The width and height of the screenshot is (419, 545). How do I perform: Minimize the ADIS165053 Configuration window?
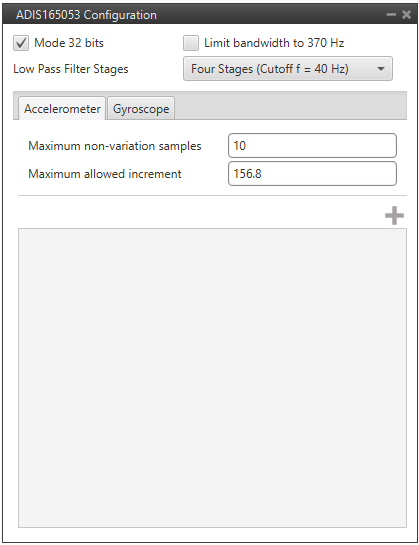[391, 15]
